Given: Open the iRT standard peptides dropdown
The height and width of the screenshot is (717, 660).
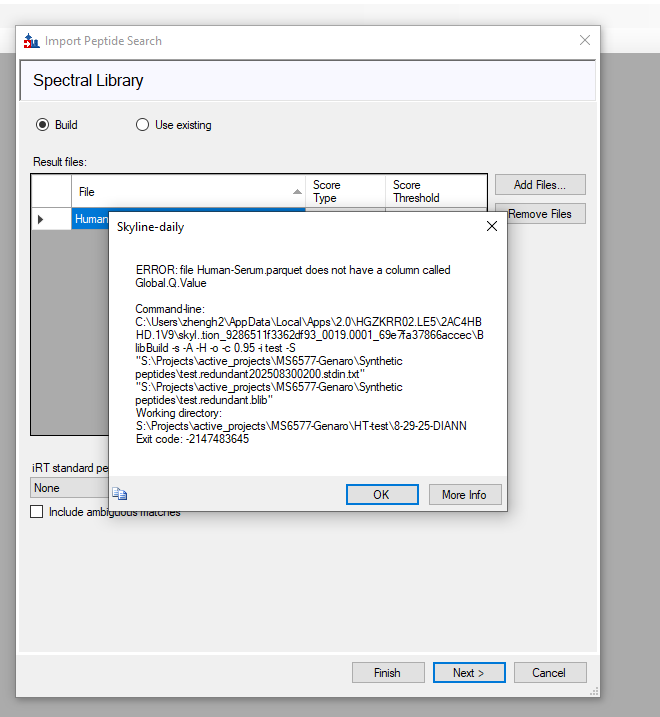Looking at the screenshot, I should (x=68, y=488).
